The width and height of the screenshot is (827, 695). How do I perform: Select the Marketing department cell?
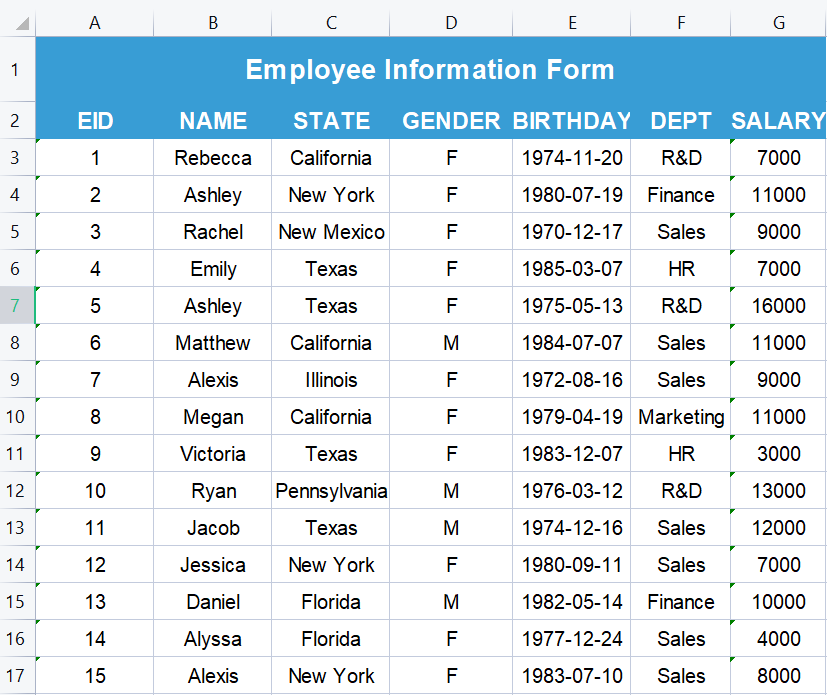click(x=680, y=417)
